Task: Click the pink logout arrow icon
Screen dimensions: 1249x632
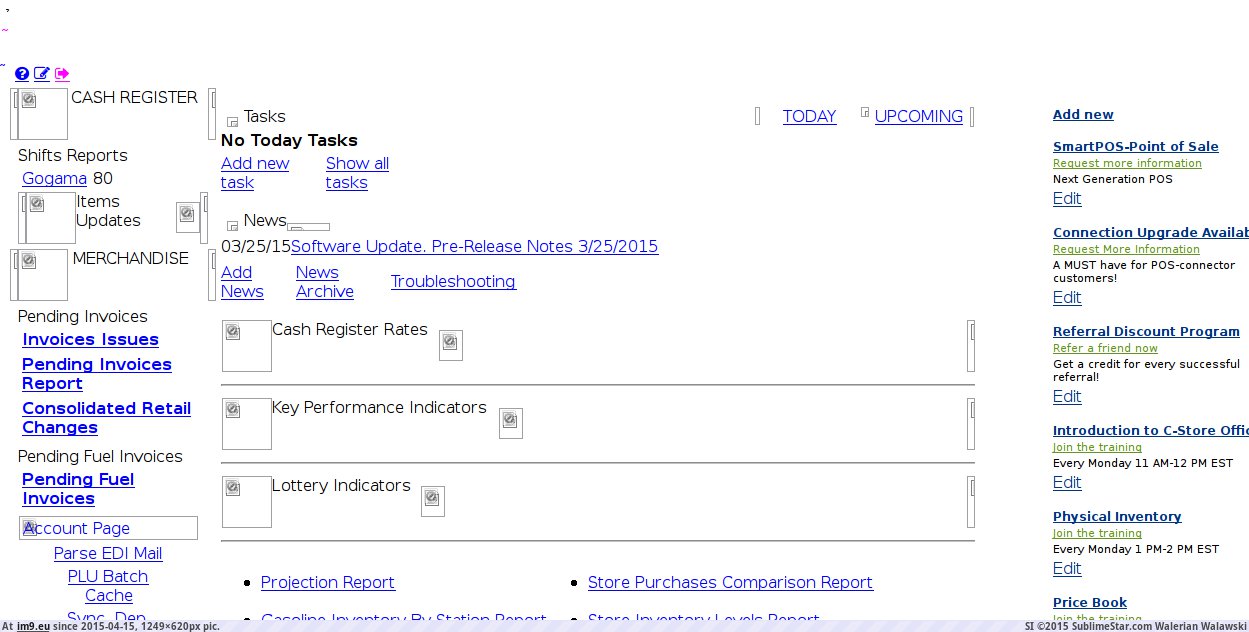Action: click(x=62, y=74)
